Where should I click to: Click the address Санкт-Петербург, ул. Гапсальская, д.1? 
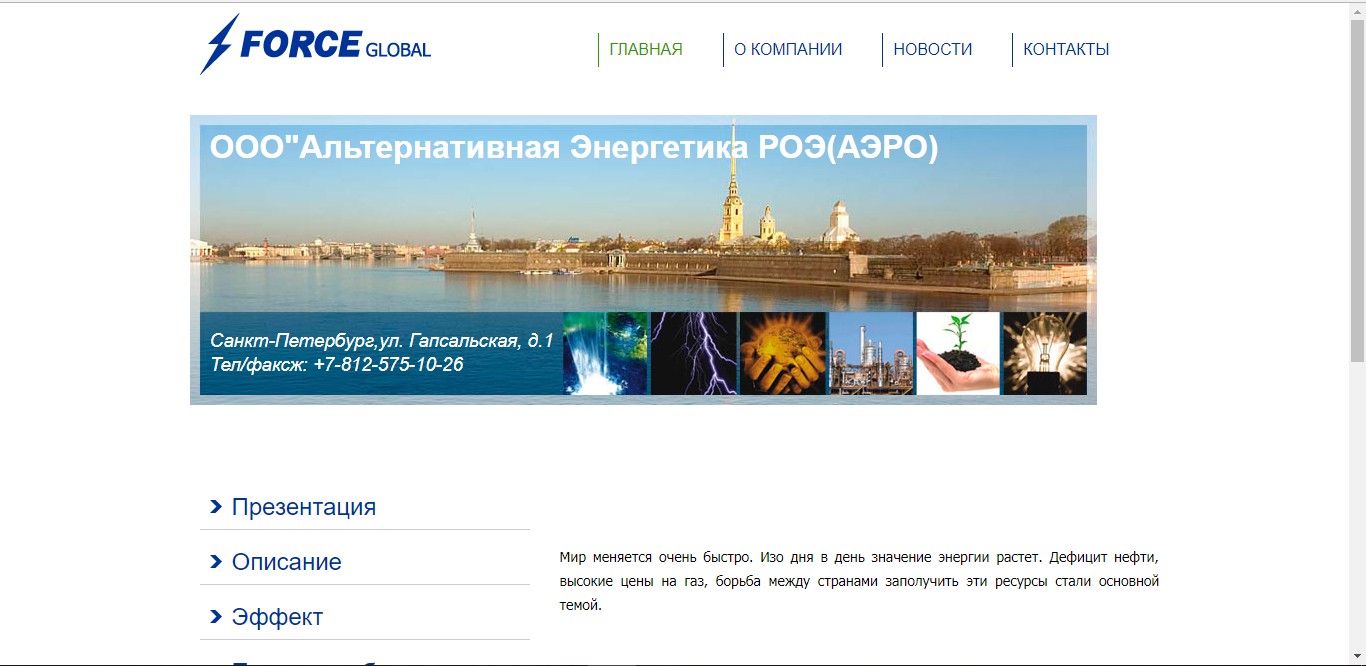pos(381,341)
